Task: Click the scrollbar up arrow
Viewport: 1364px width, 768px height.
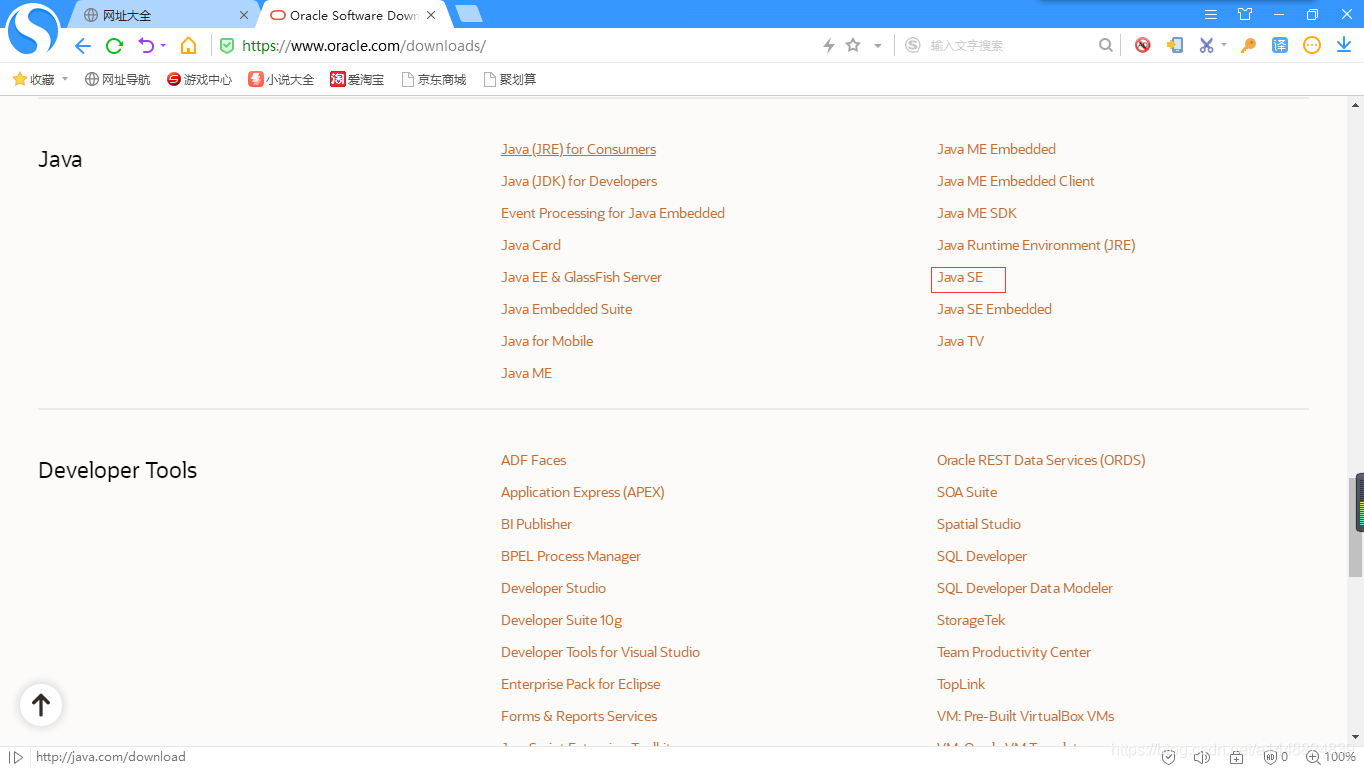Action: pos(1356,104)
